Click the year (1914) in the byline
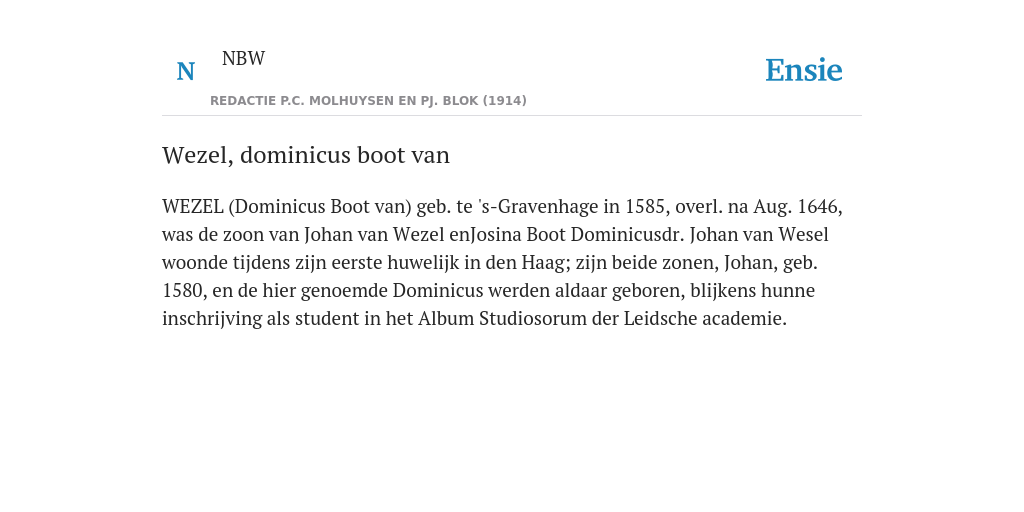The width and height of the screenshot is (1024, 512). click(x=505, y=101)
